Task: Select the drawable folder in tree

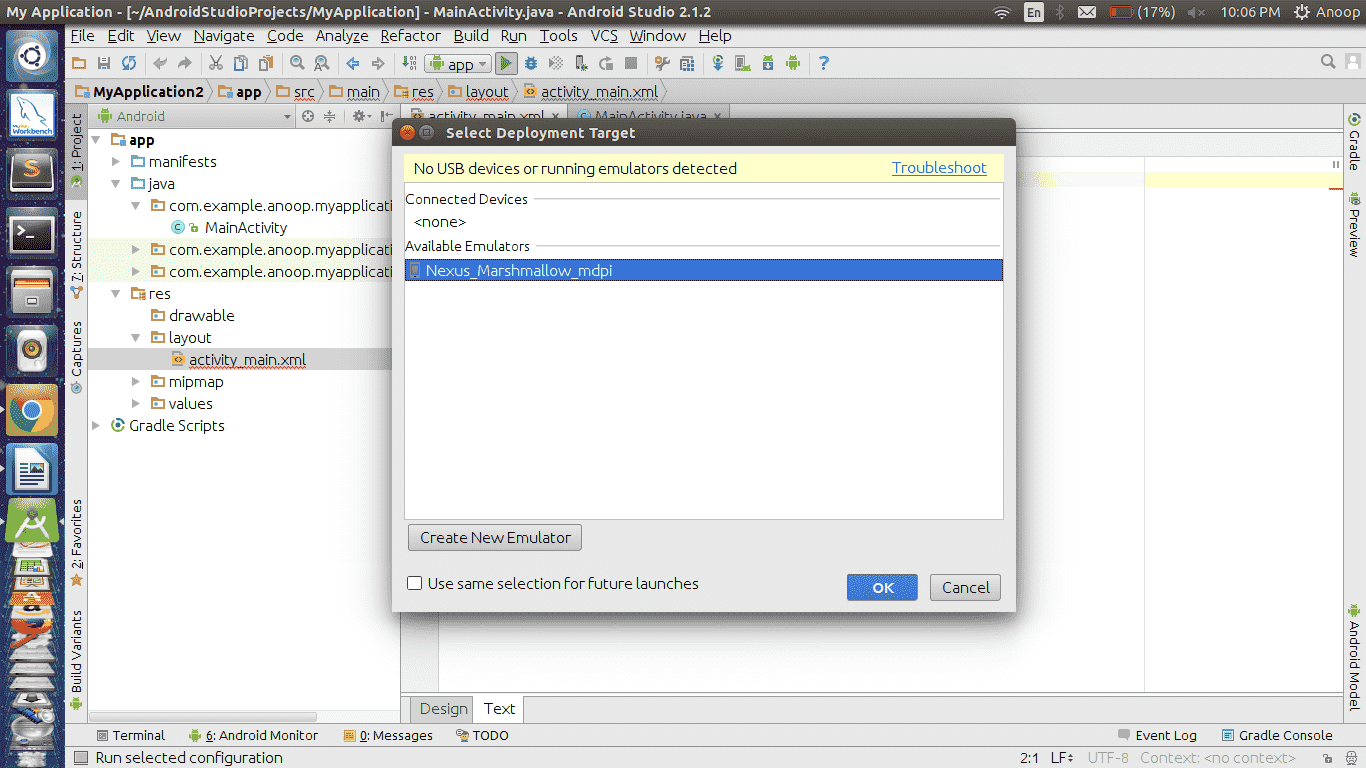Action: pyautogui.click(x=201, y=316)
